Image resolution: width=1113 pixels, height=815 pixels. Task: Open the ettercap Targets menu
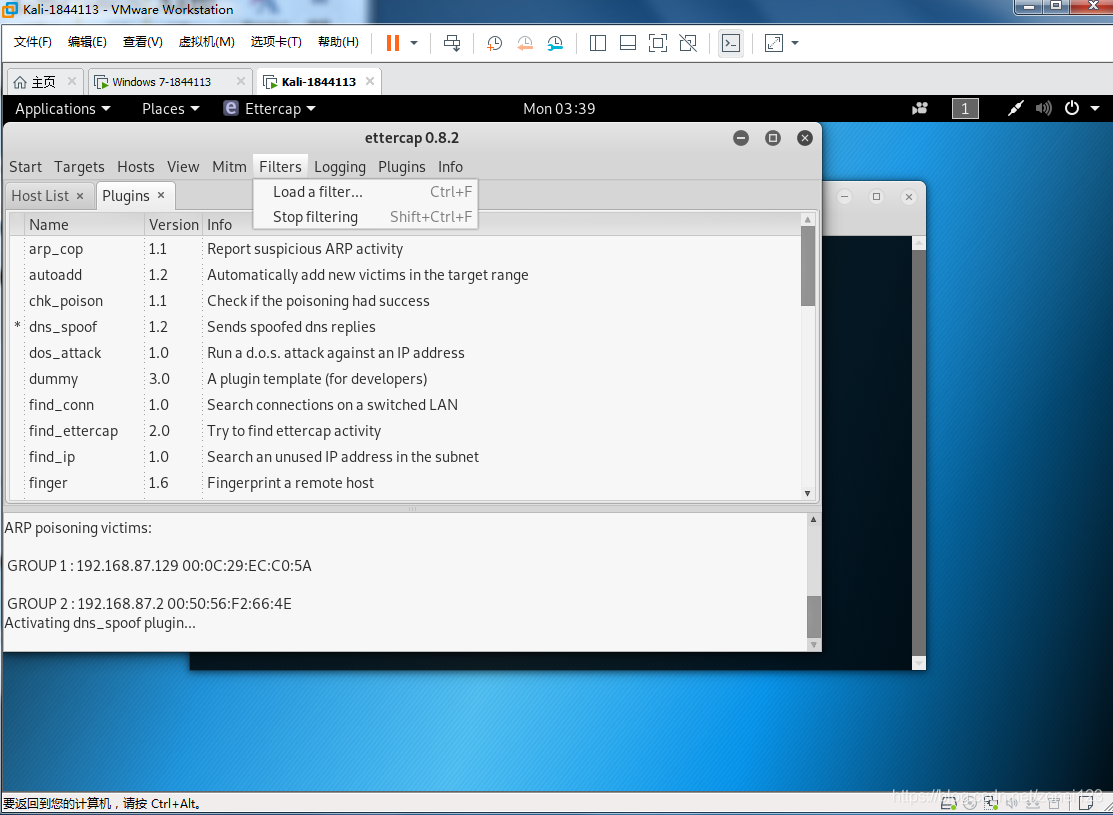[x=80, y=167]
